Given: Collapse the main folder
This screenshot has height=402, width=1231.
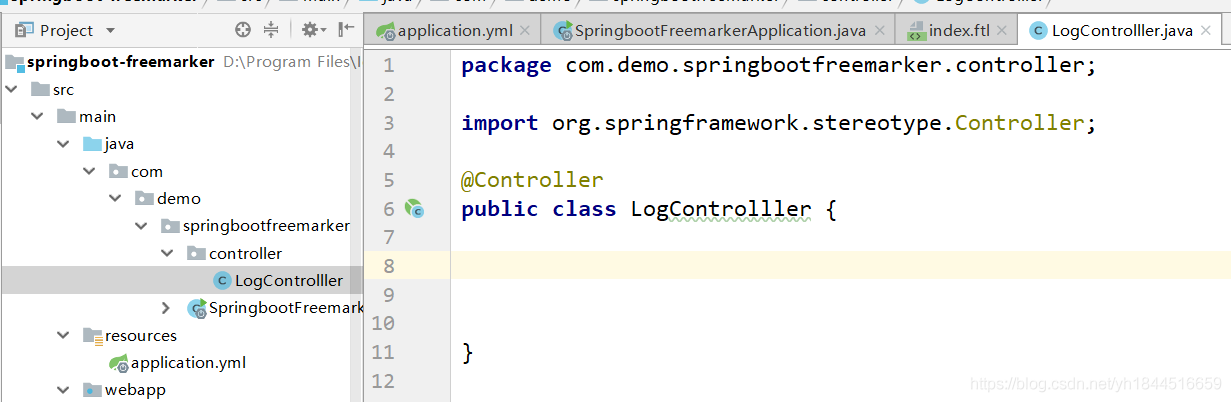Looking at the screenshot, I should 38,116.
